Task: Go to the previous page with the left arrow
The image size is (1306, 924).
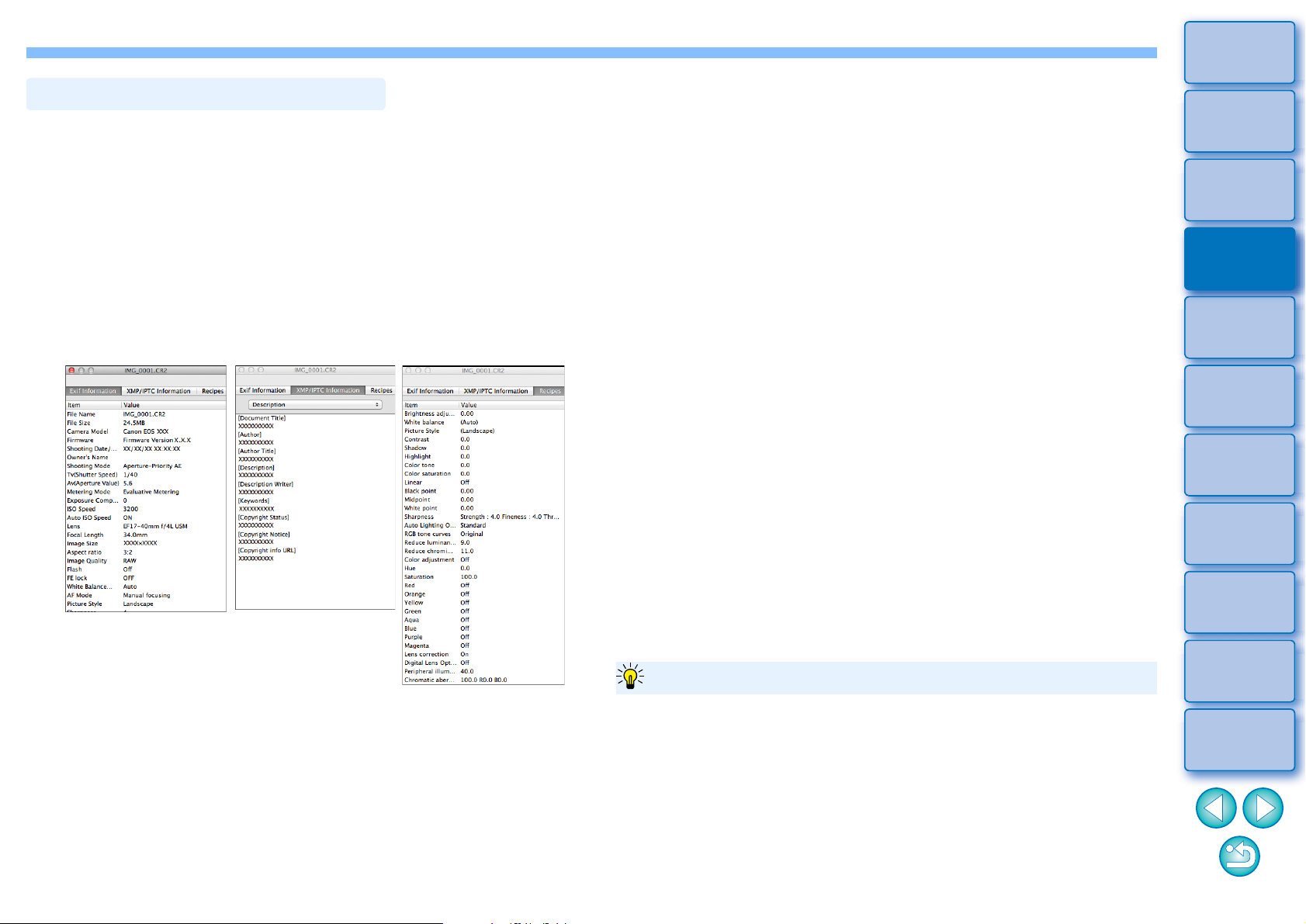Action: point(1215,808)
